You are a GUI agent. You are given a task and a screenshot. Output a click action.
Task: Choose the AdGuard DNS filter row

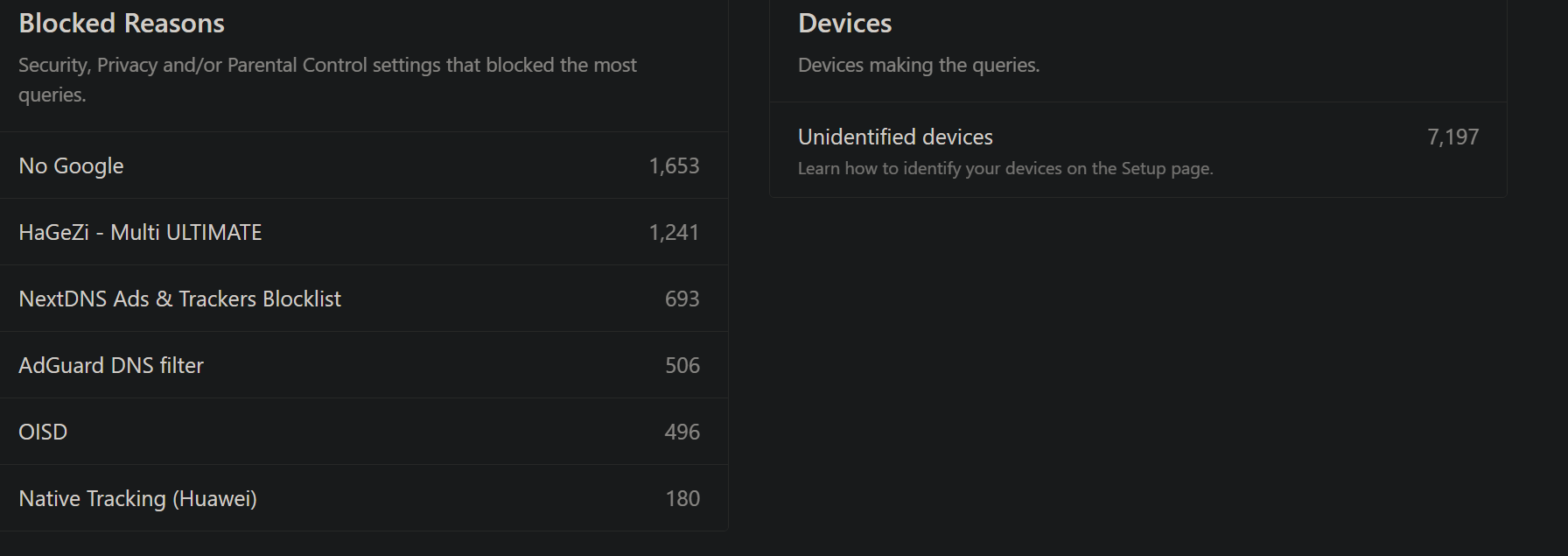(x=111, y=366)
